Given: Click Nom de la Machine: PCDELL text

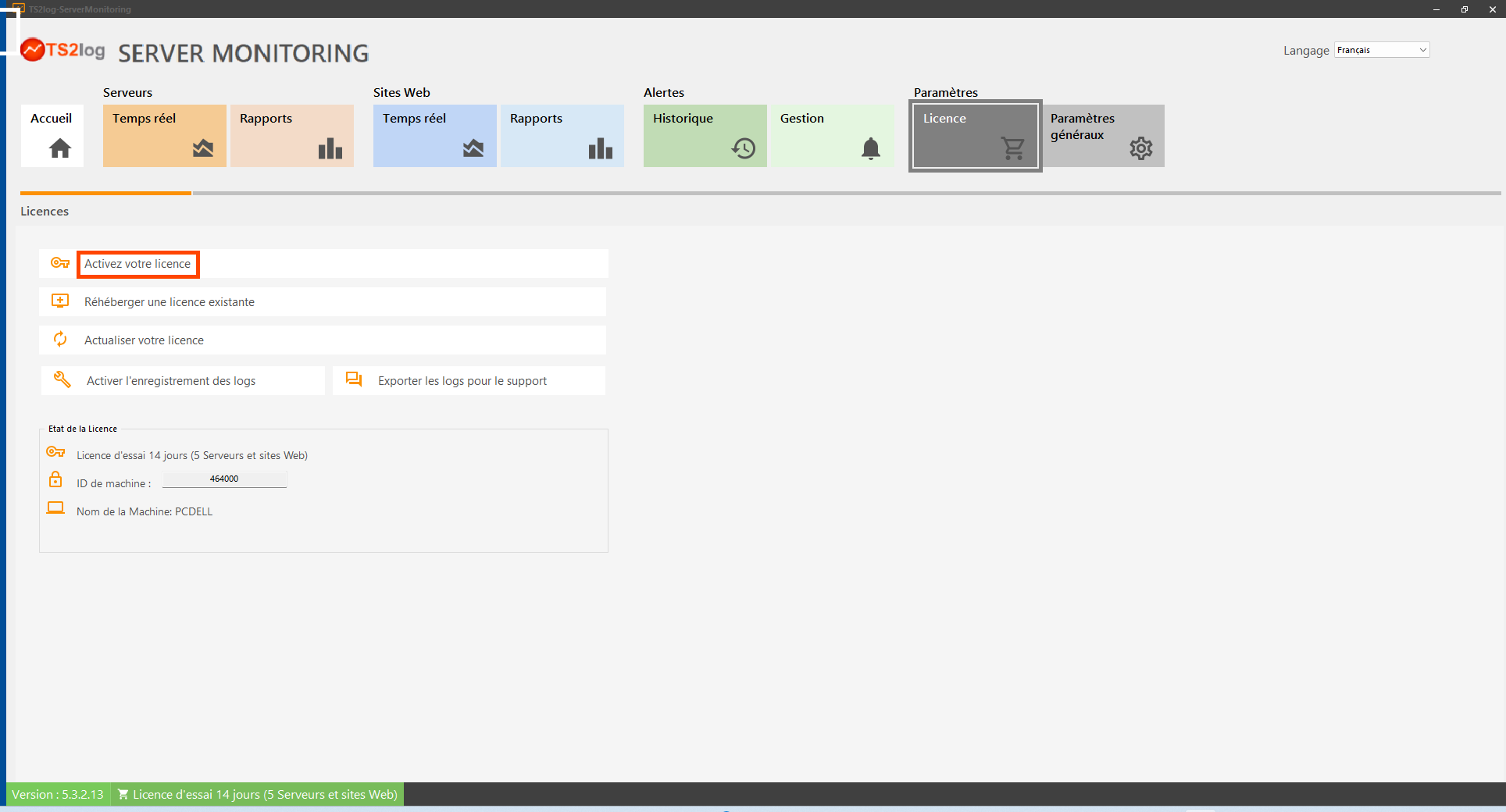Looking at the screenshot, I should 145,511.
